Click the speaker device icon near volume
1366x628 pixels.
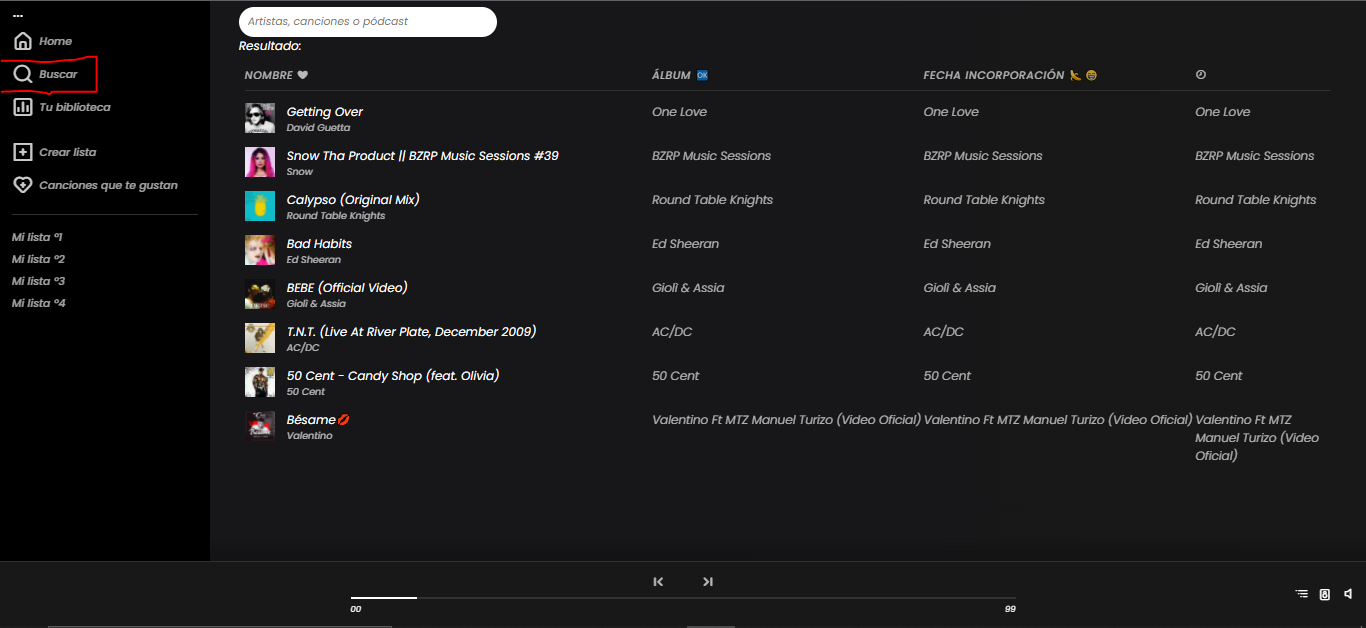coord(1324,594)
